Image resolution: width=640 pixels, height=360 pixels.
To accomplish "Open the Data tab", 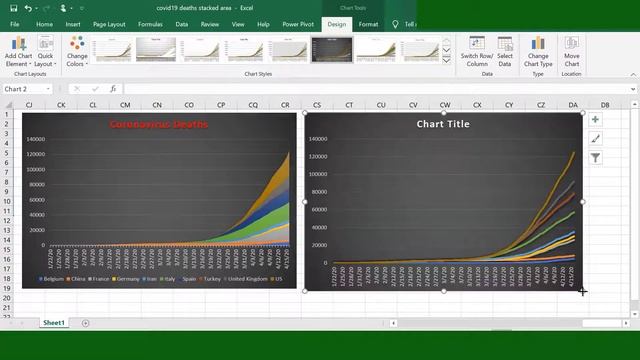I will (182, 24).
